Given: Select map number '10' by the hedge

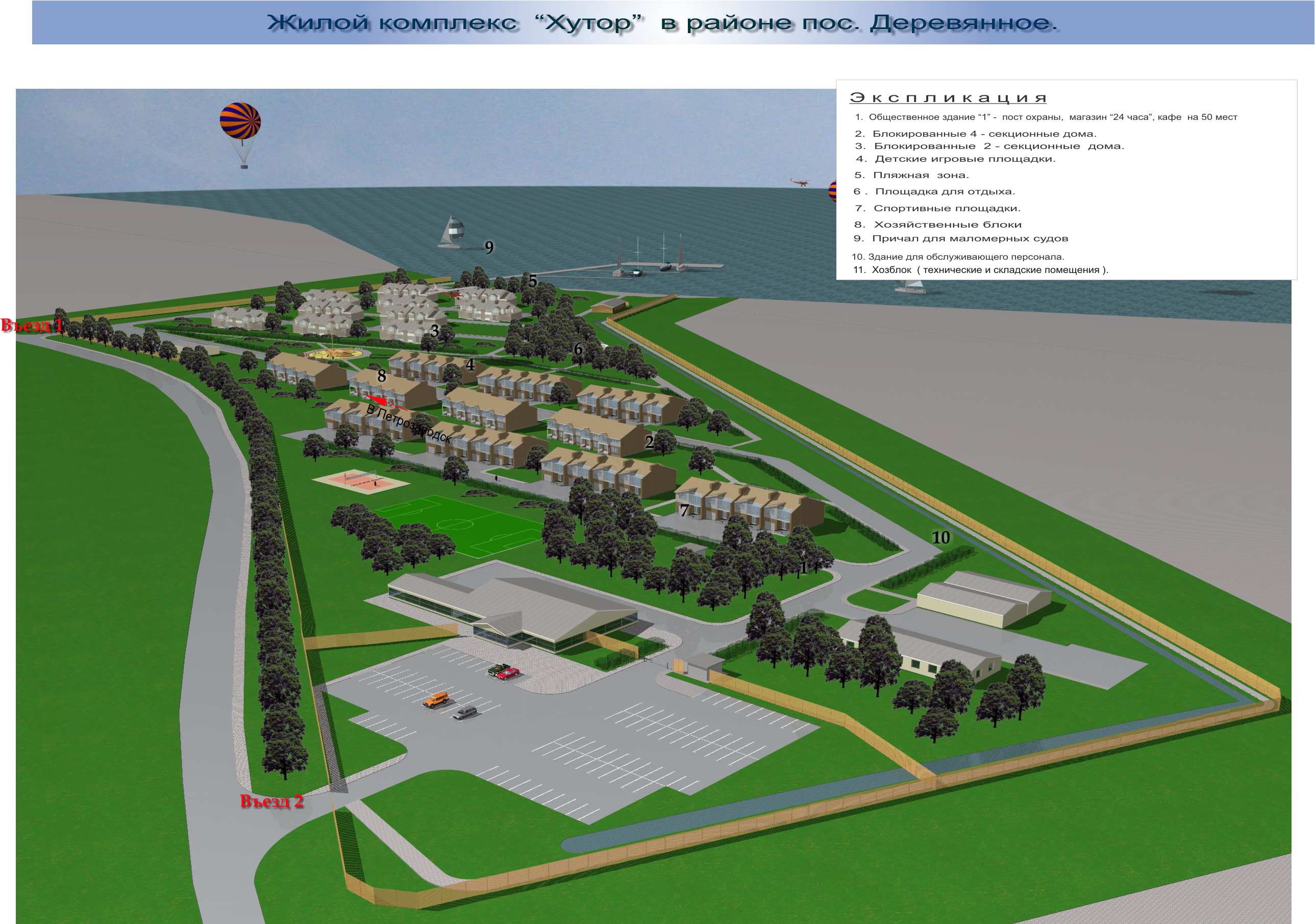Looking at the screenshot, I should pos(941,538).
